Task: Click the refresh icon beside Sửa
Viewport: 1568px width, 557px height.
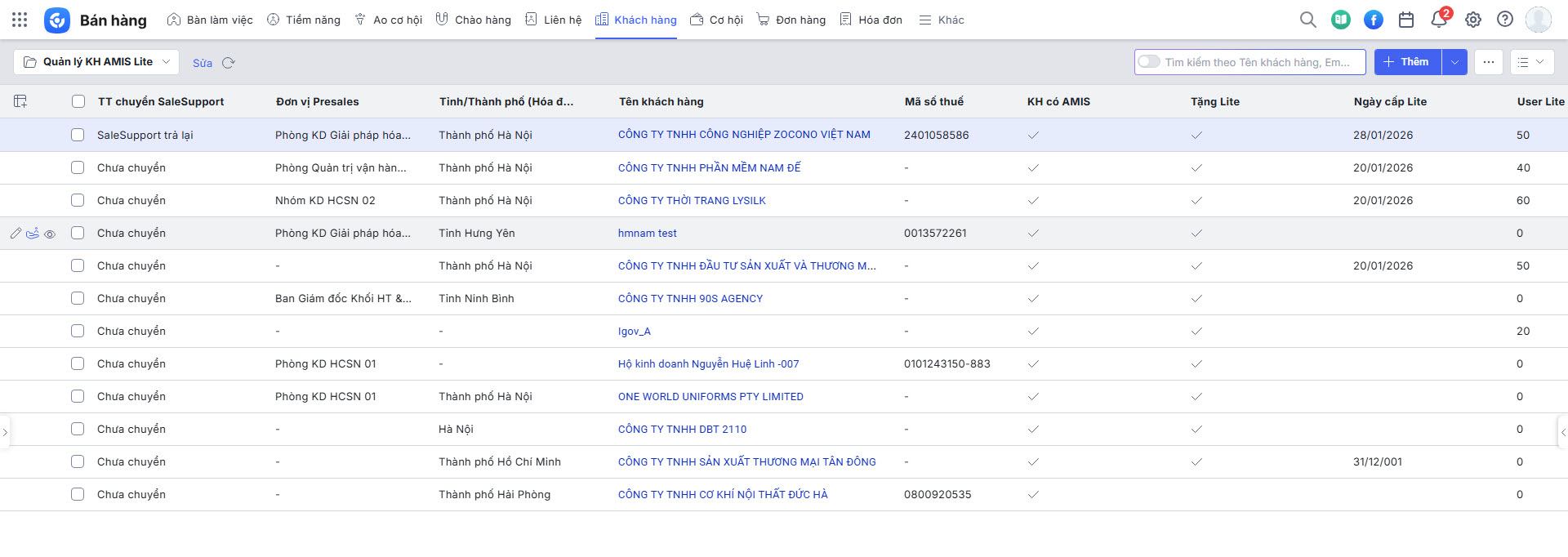Action: click(x=229, y=63)
